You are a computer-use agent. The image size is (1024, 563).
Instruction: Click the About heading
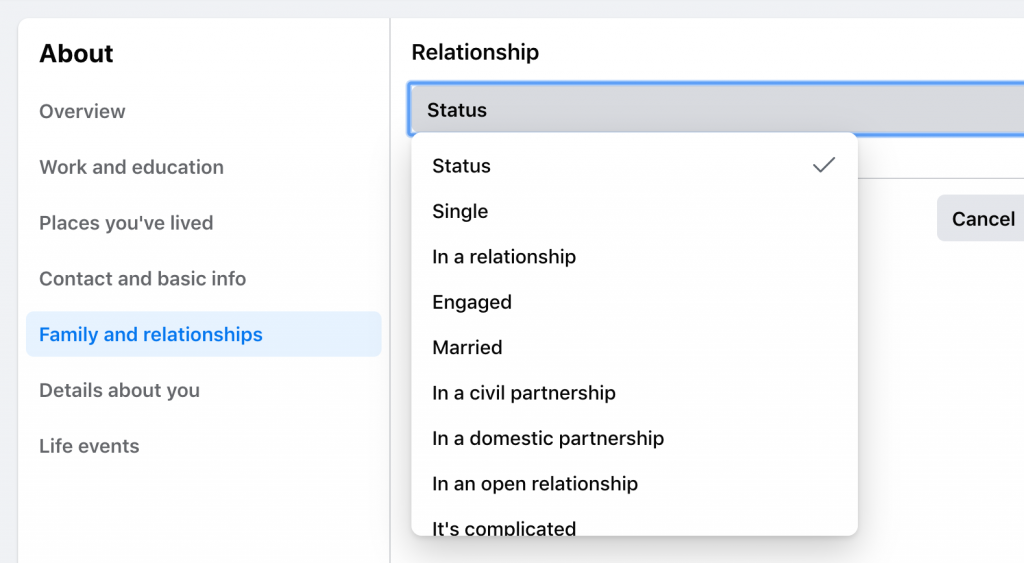(76, 54)
